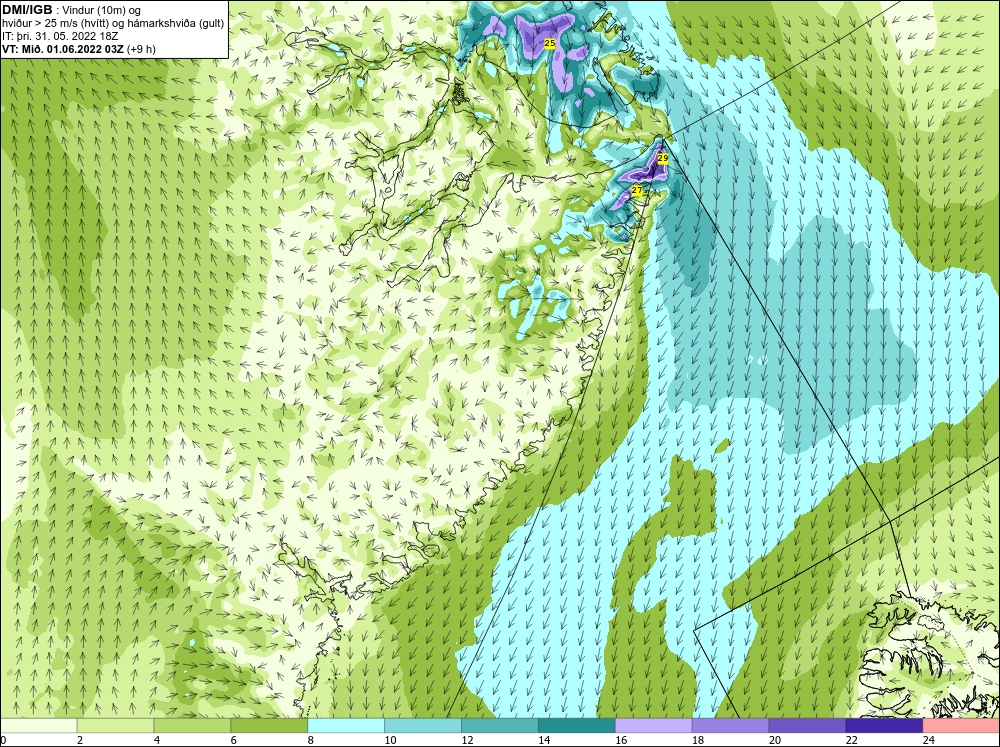Select the 2–4 m/s light green legend swatch
Screen dimensions: 1000x747
pyautogui.click(x=115, y=725)
